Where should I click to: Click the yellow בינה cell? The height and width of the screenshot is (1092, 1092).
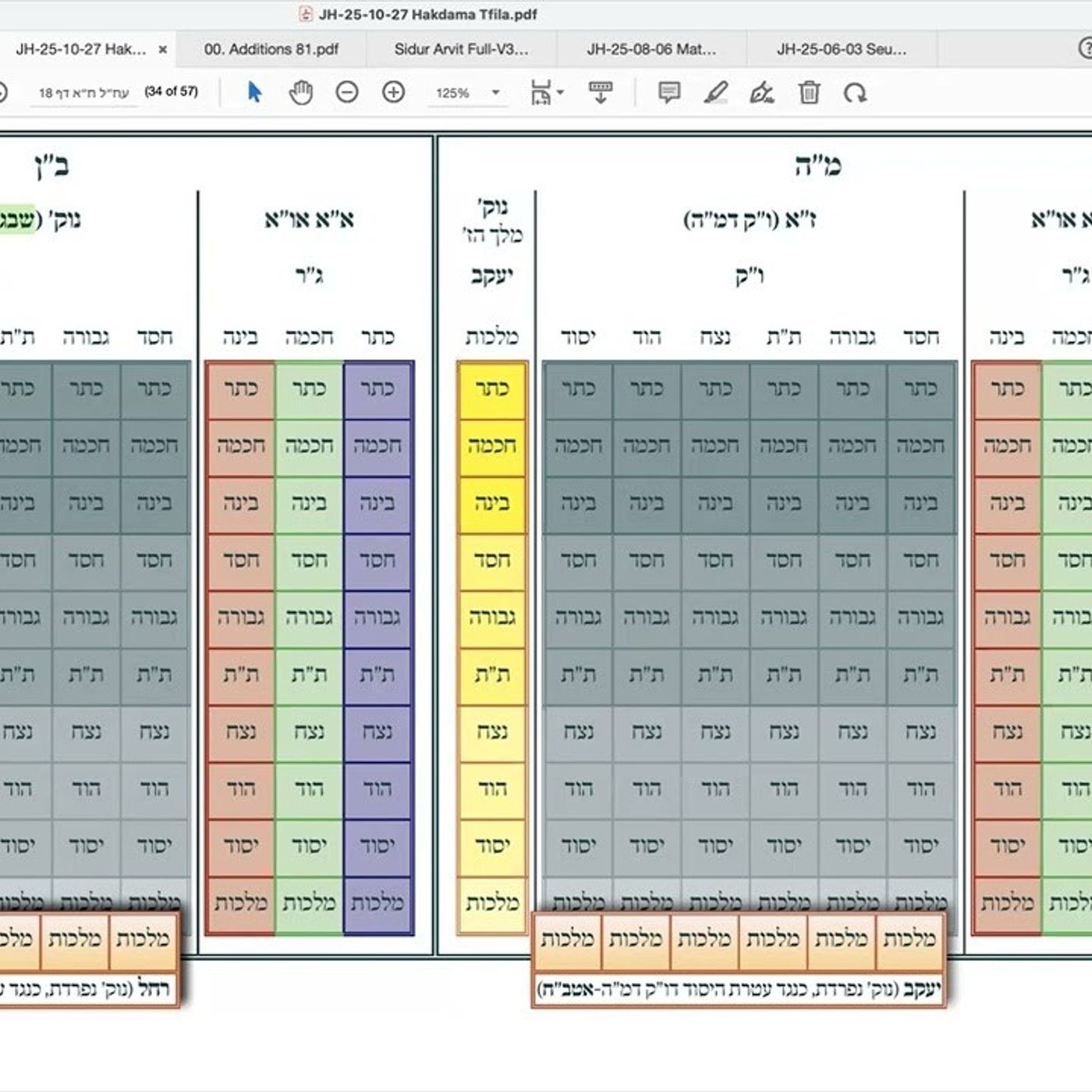(492, 504)
